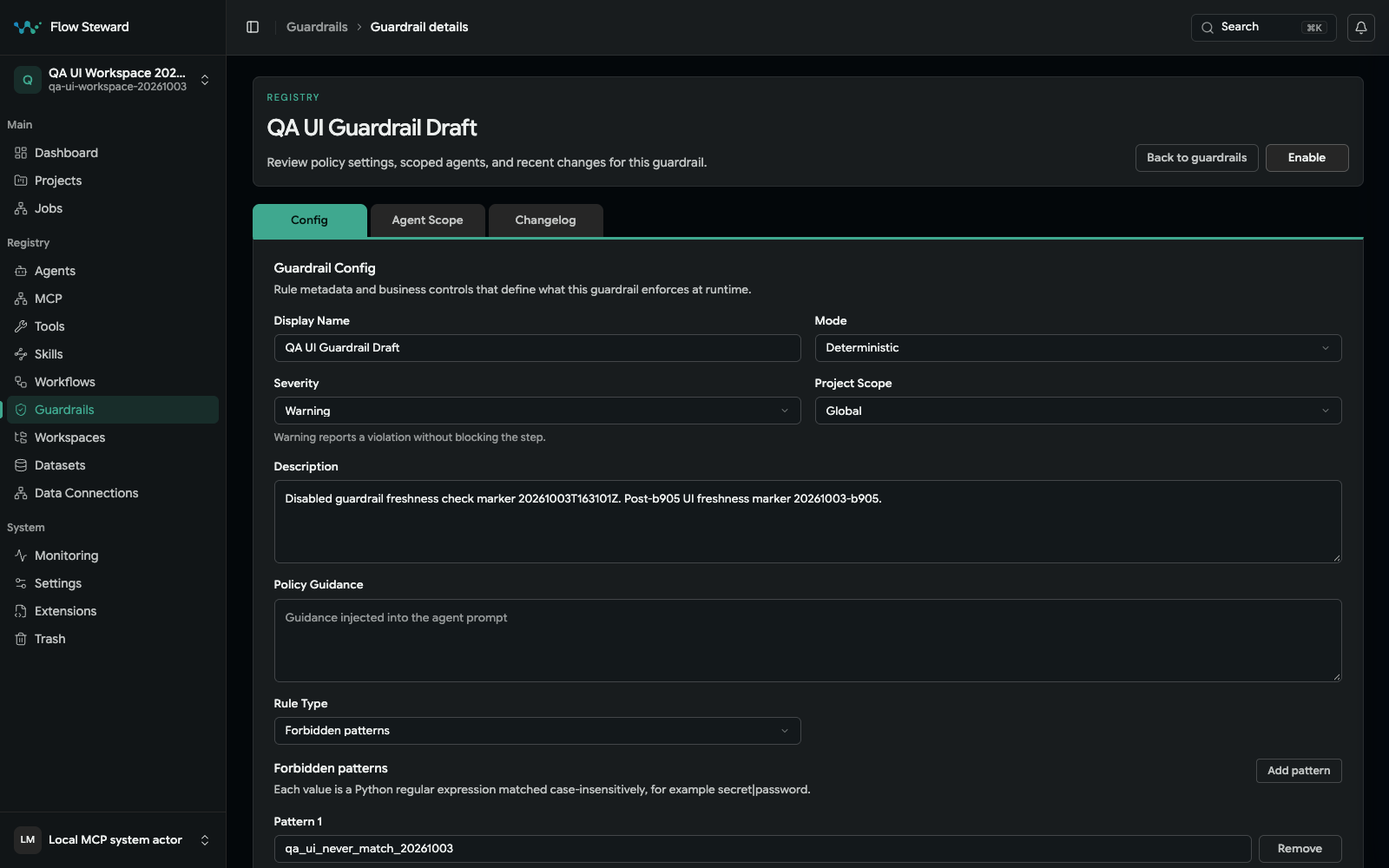Expand the QA UI Workspace switcher
1389x868 pixels.
(x=113, y=80)
